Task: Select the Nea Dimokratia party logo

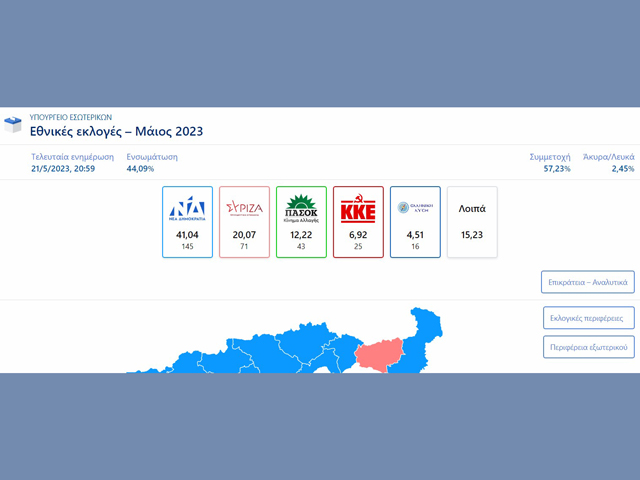Action: coord(187,208)
